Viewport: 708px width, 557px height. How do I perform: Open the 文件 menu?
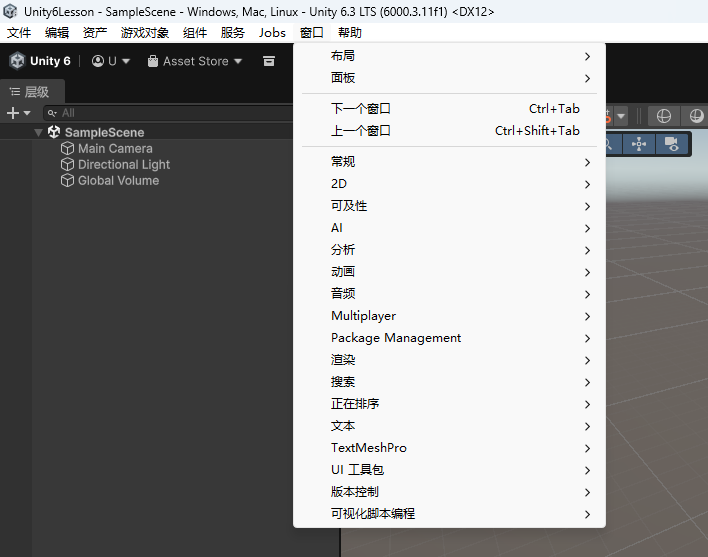point(19,33)
